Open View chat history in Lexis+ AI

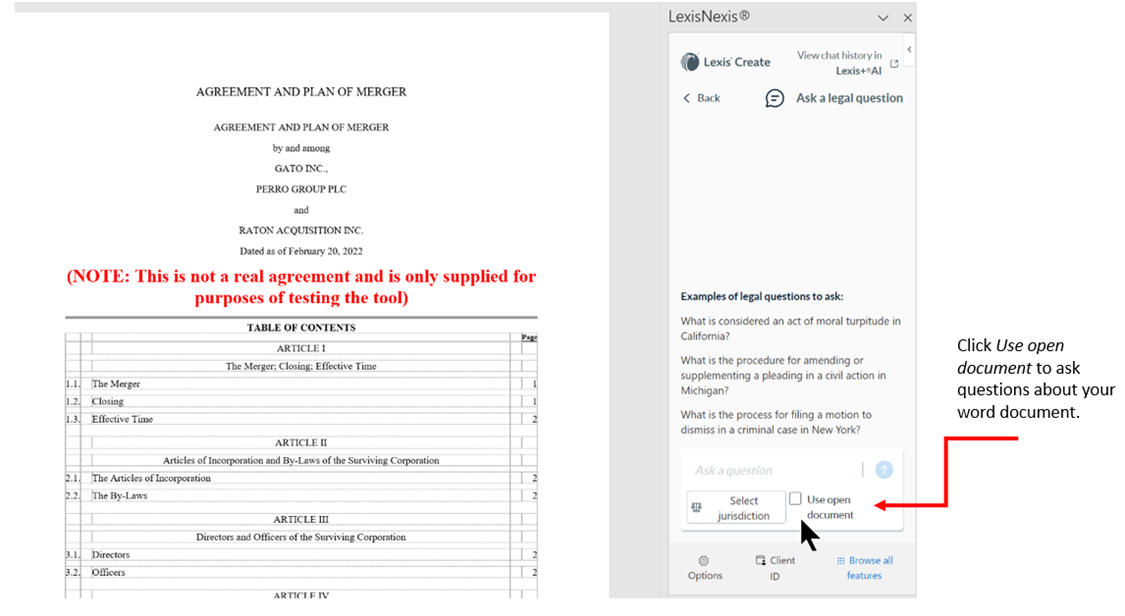click(847, 62)
